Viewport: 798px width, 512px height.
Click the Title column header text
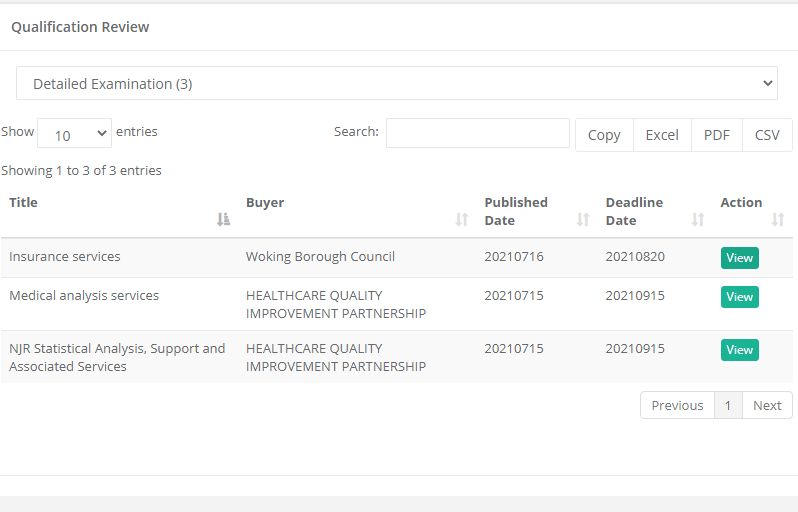tap(24, 202)
